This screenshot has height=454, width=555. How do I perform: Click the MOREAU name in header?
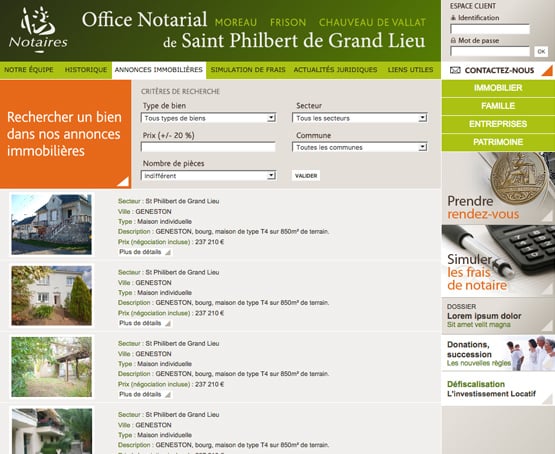tap(236, 23)
